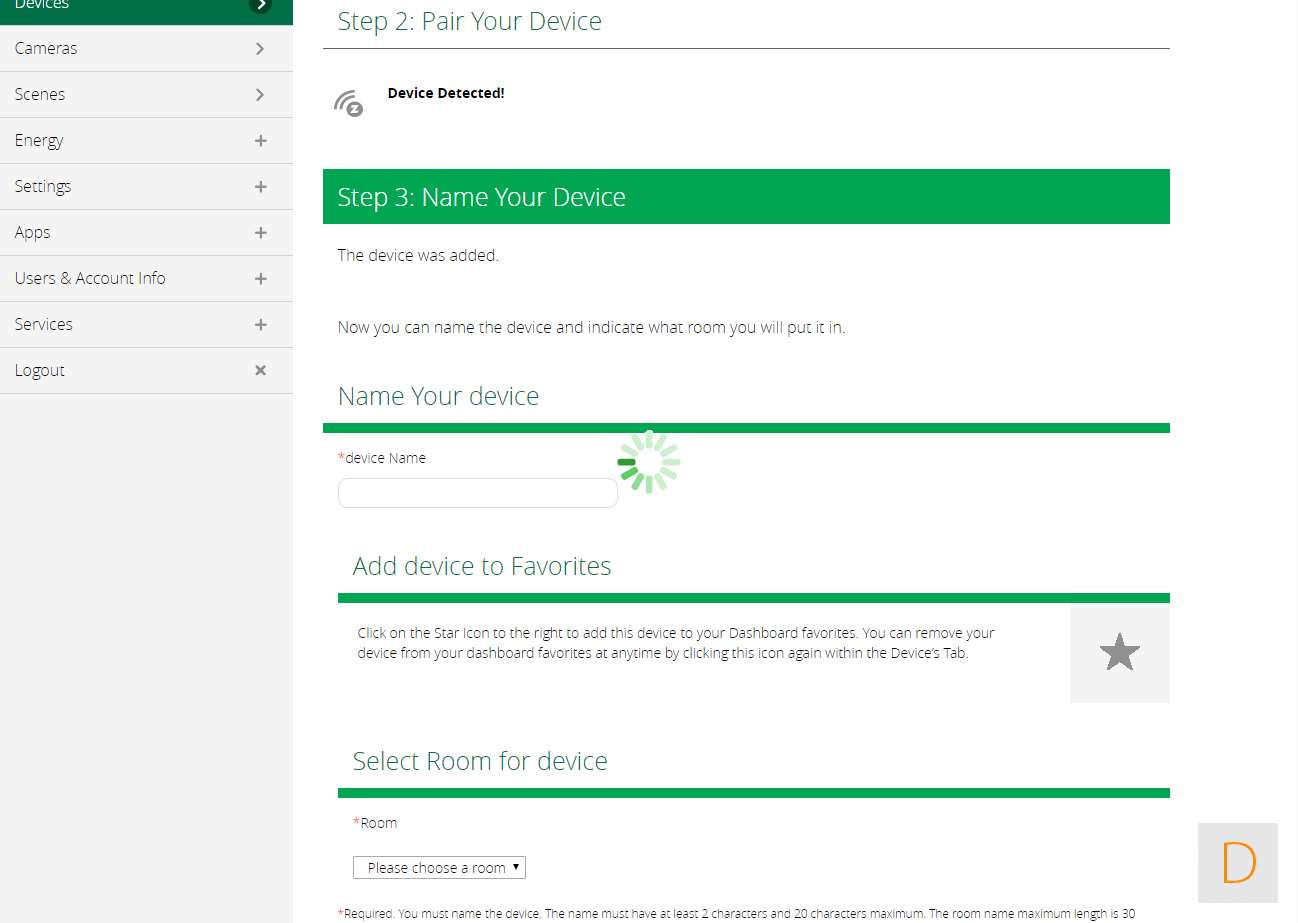Screen dimensions: 1298x923
Task: Click the Devices arrow icon in sidebar
Action: coord(260,5)
